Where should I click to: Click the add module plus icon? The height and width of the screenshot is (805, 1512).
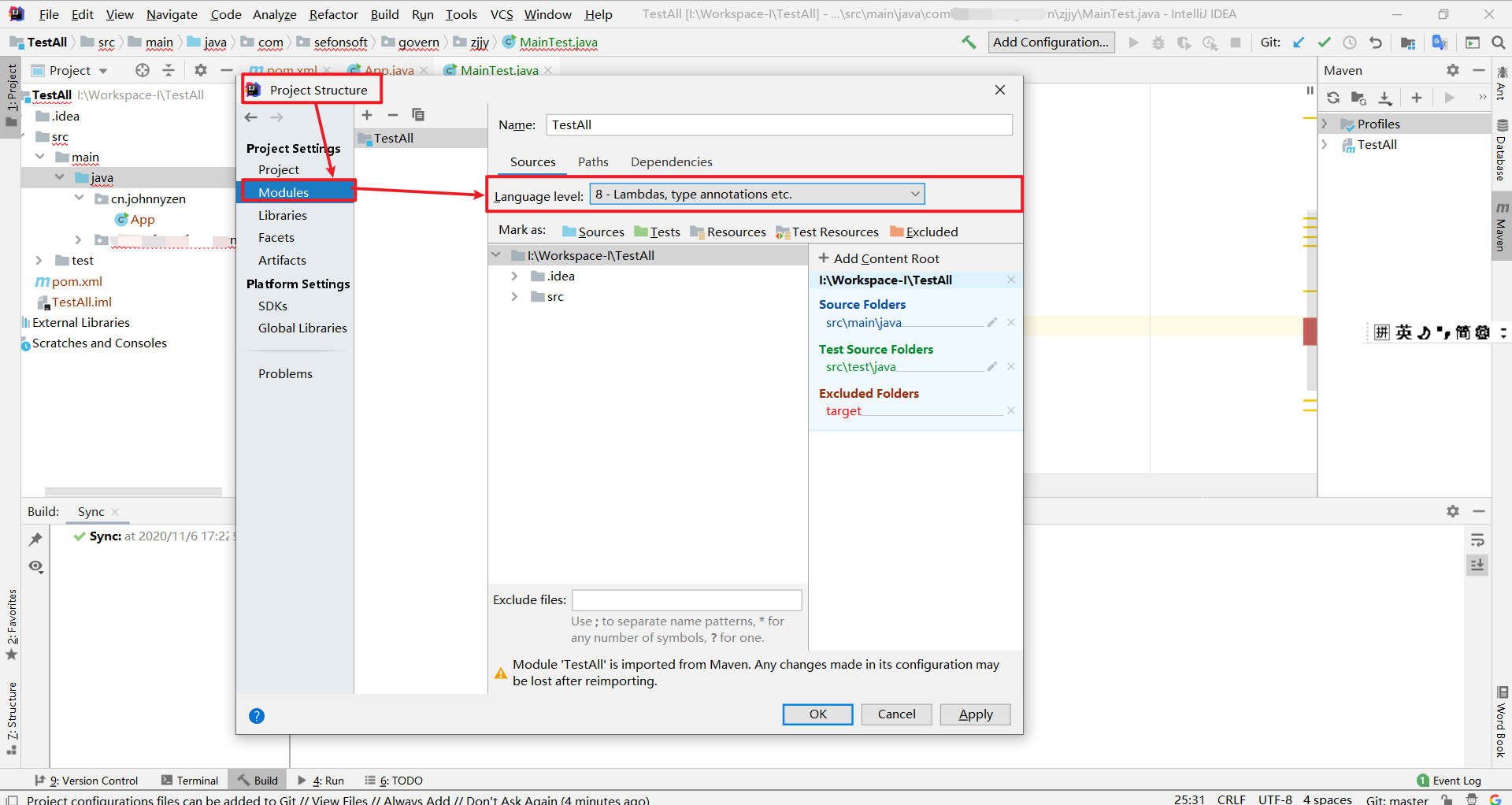tap(367, 115)
